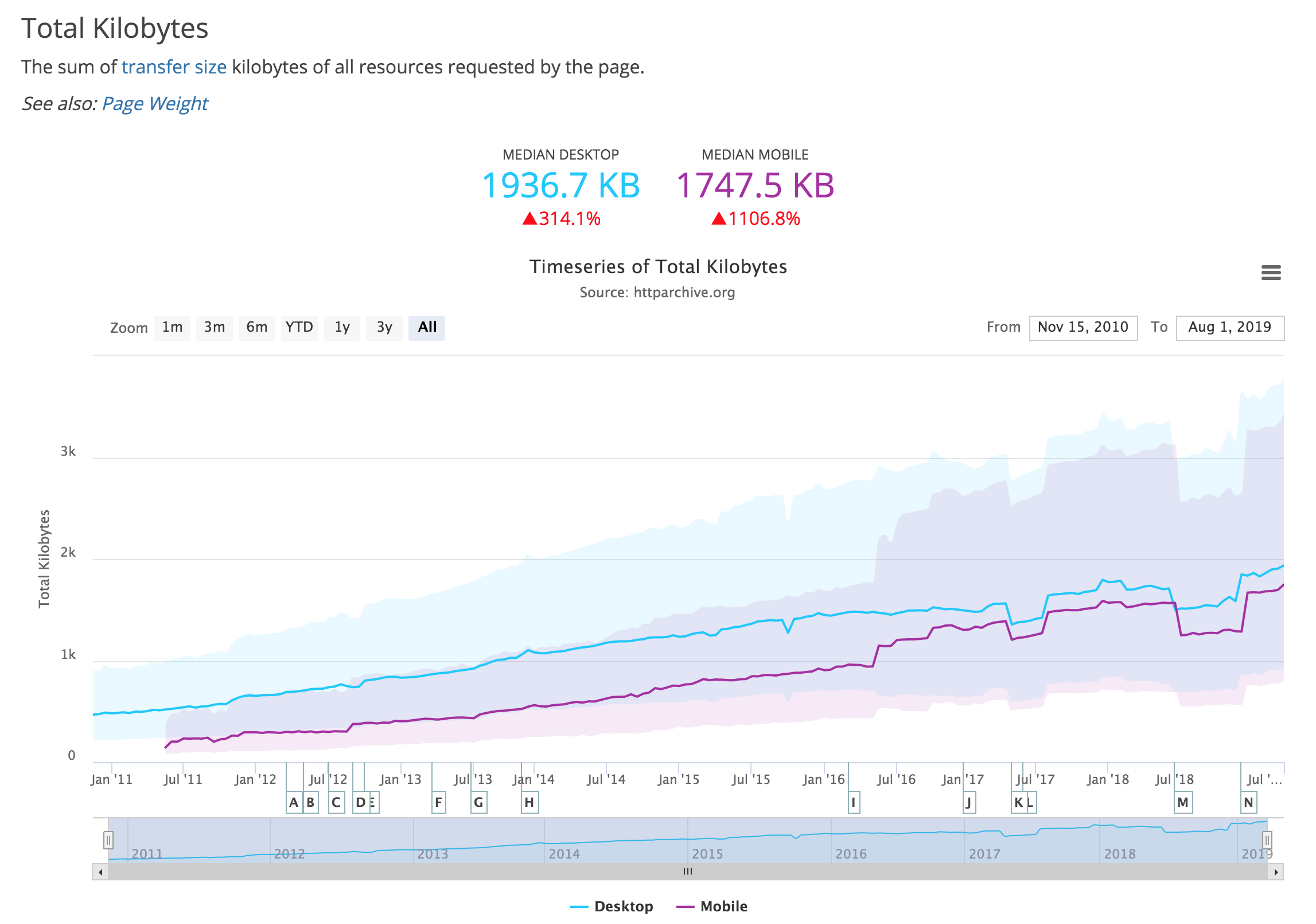Click the To date field
This screenshot has height=924, width=1316.
[x=1229, y=328]
